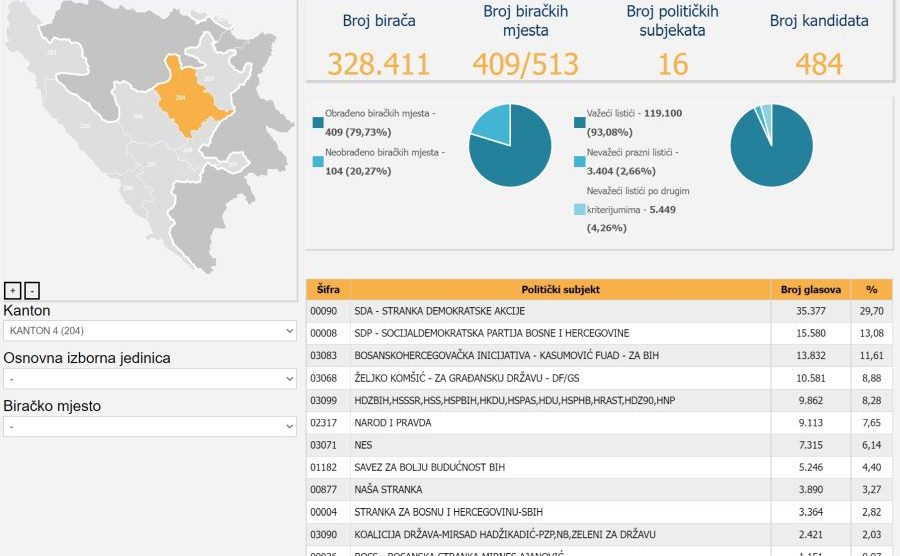The width and height of the screenshot is (900, 556).
Task: Open the Biračko mjesto dropdown
Action: pos(150,427)
